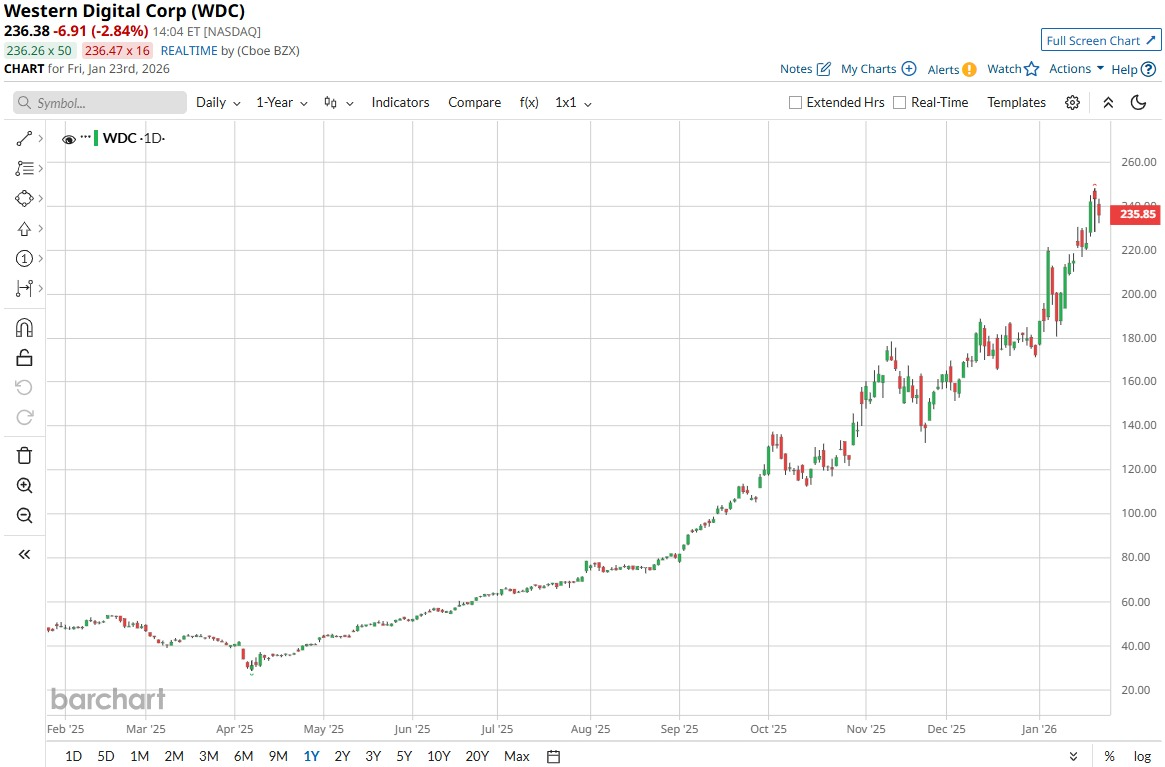Enable the Real-Time checkbox
The image size is (1165, 767).
click(899, 103)
